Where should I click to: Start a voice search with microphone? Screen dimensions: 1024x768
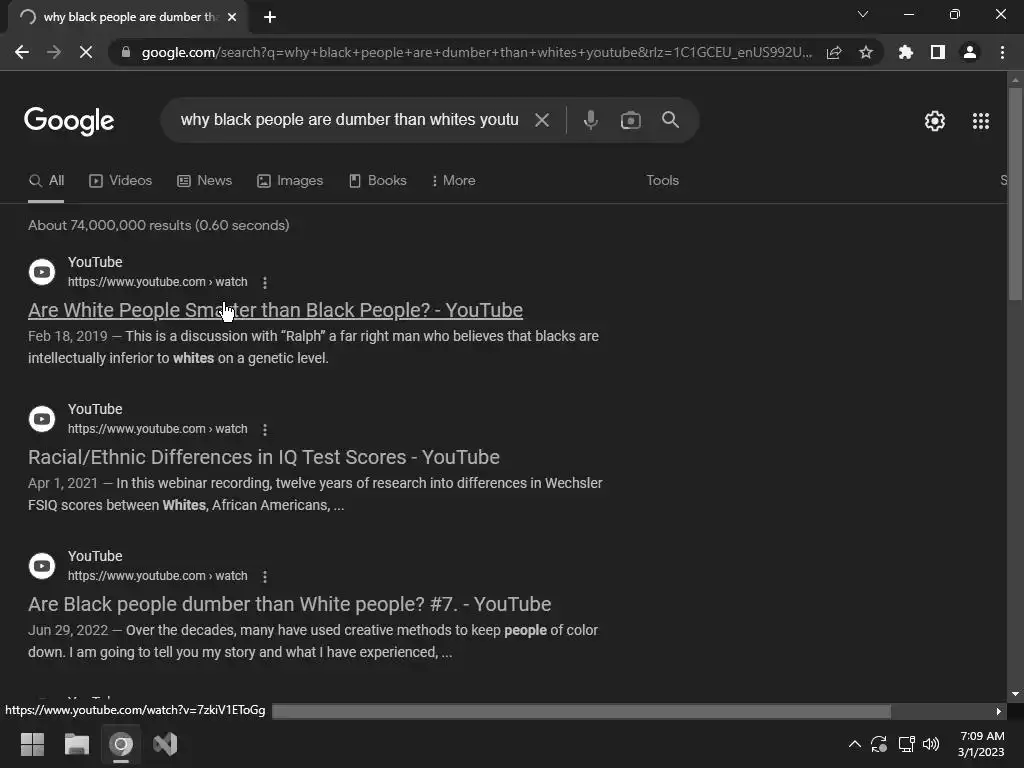coord(590,120)
